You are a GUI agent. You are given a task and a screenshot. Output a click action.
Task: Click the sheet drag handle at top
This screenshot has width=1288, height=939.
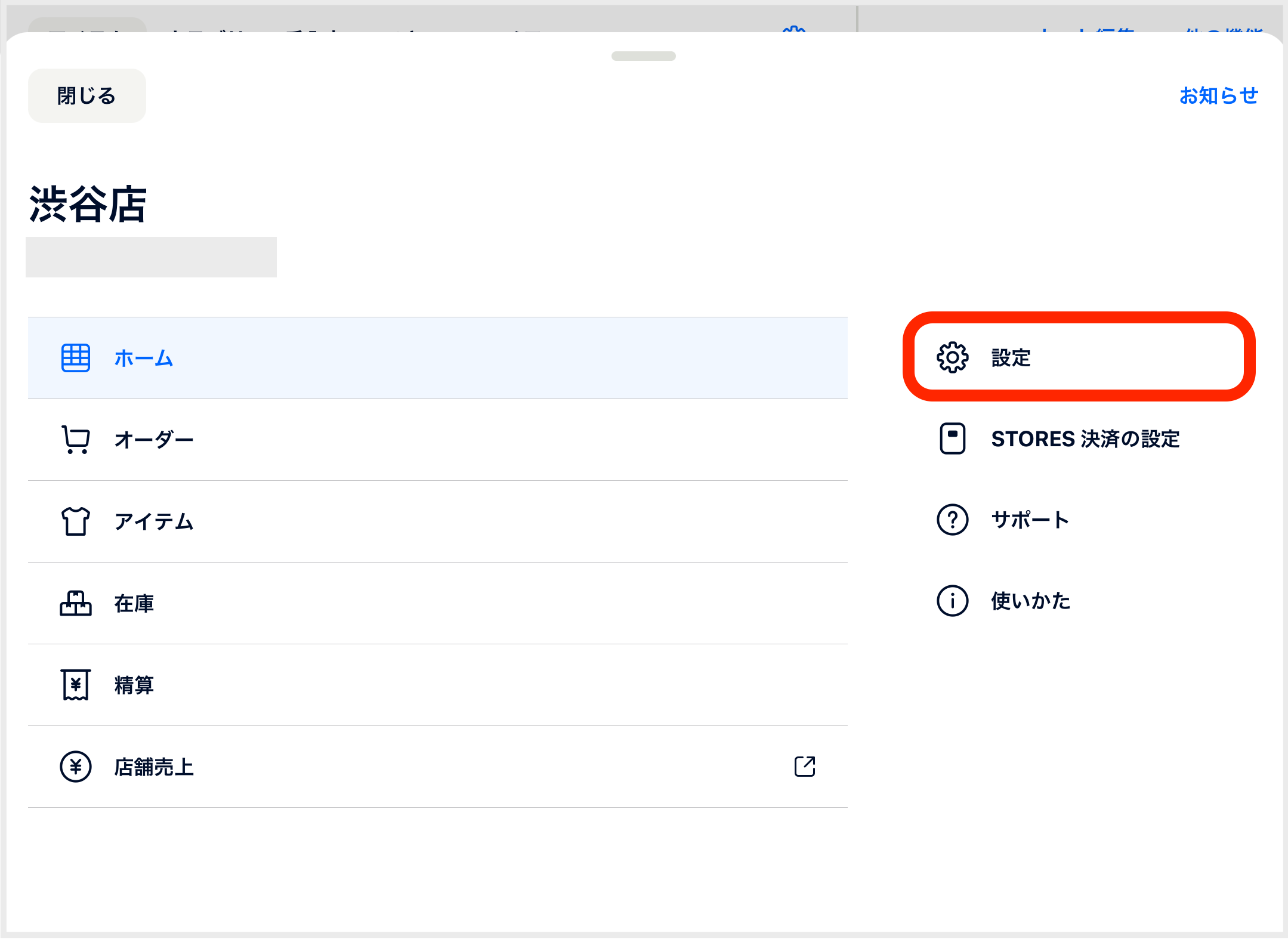point(644,56)
